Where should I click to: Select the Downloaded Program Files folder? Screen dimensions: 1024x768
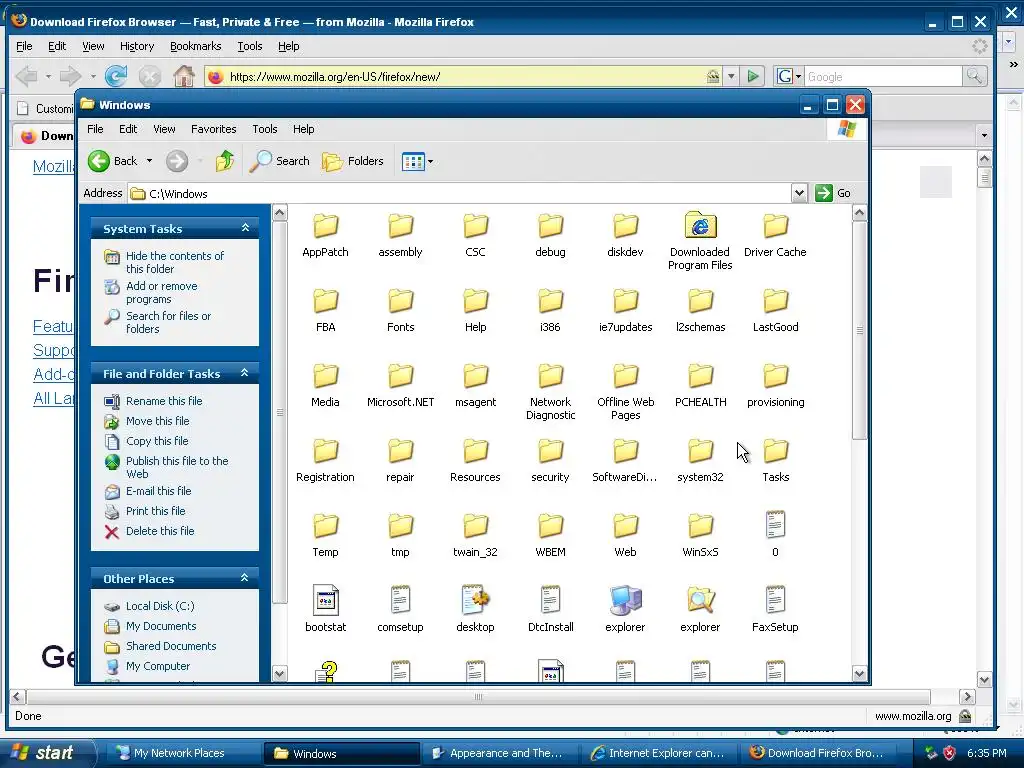coord(700,240)
